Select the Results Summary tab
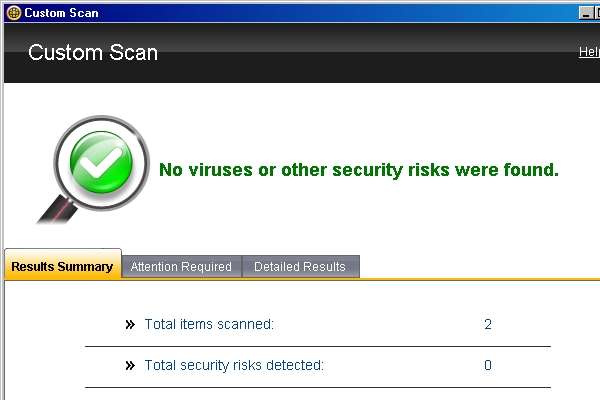Image resolution: width=600 pixels, height=400 pixels. pos(62,264)
